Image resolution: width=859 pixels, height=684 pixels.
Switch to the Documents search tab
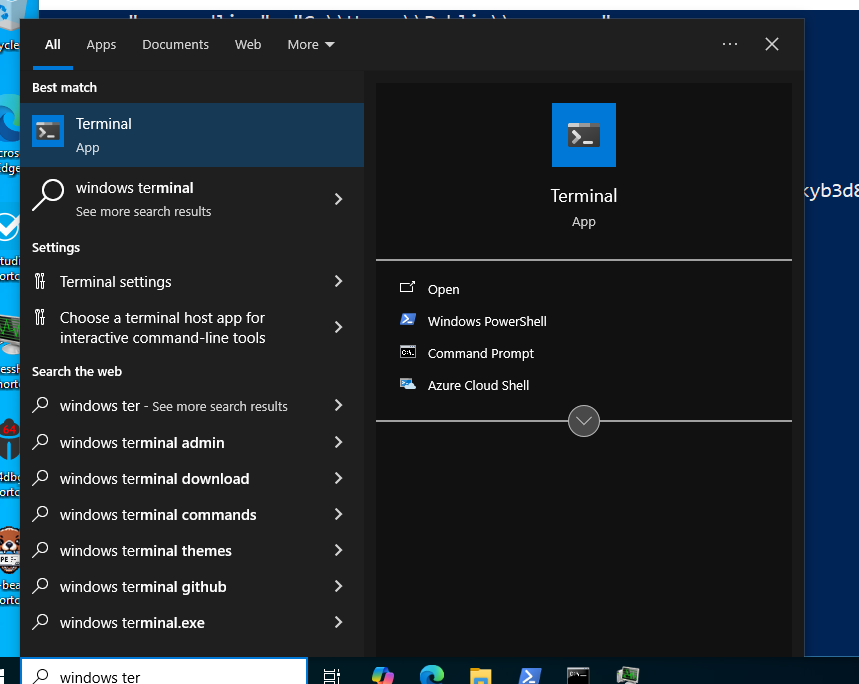175,44
